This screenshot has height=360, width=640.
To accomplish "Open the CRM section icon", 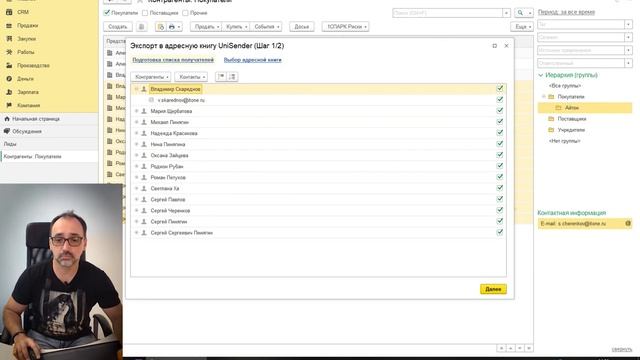I will (9, 12).
